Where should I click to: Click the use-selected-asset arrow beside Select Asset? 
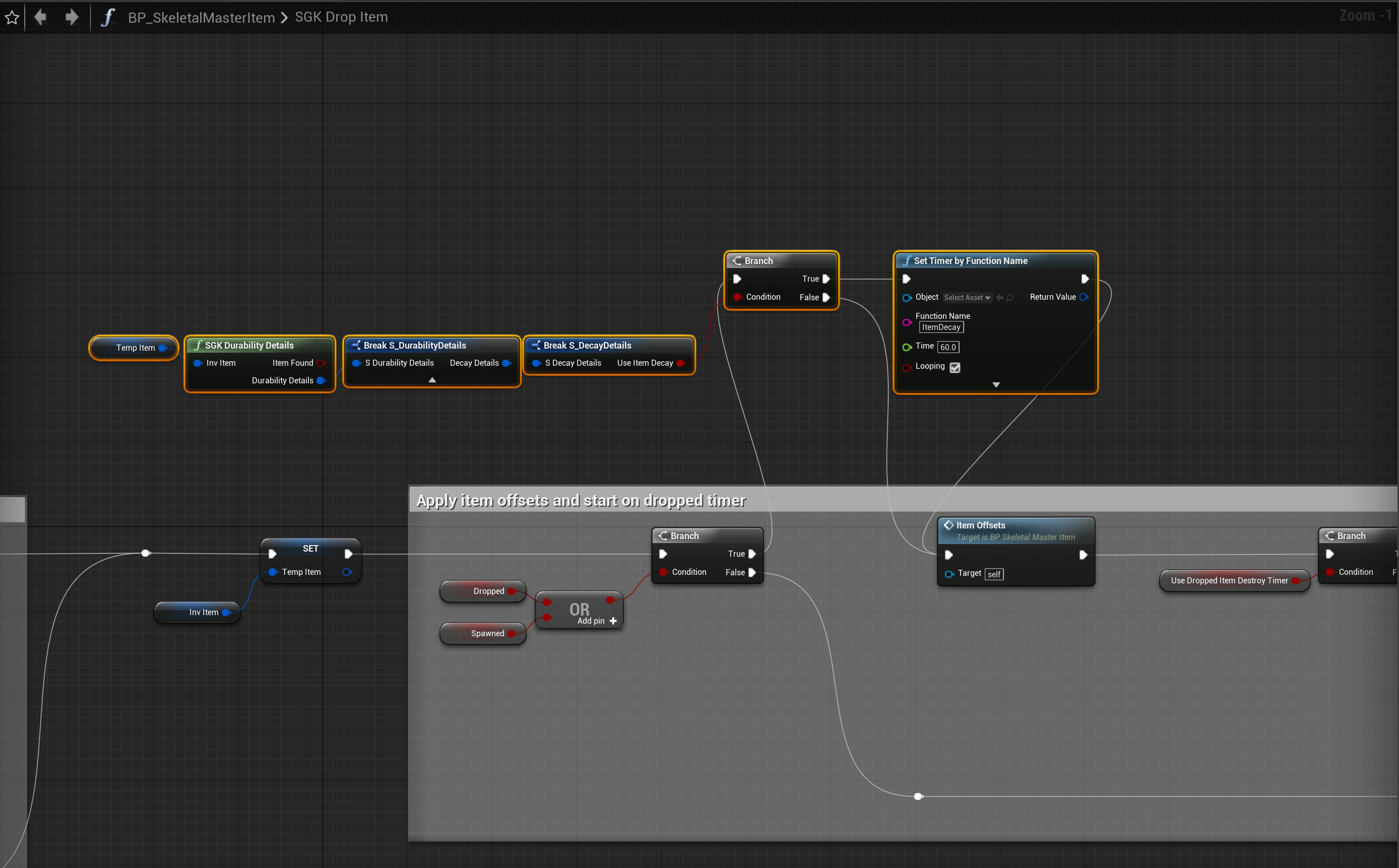[x=999, y=297]
